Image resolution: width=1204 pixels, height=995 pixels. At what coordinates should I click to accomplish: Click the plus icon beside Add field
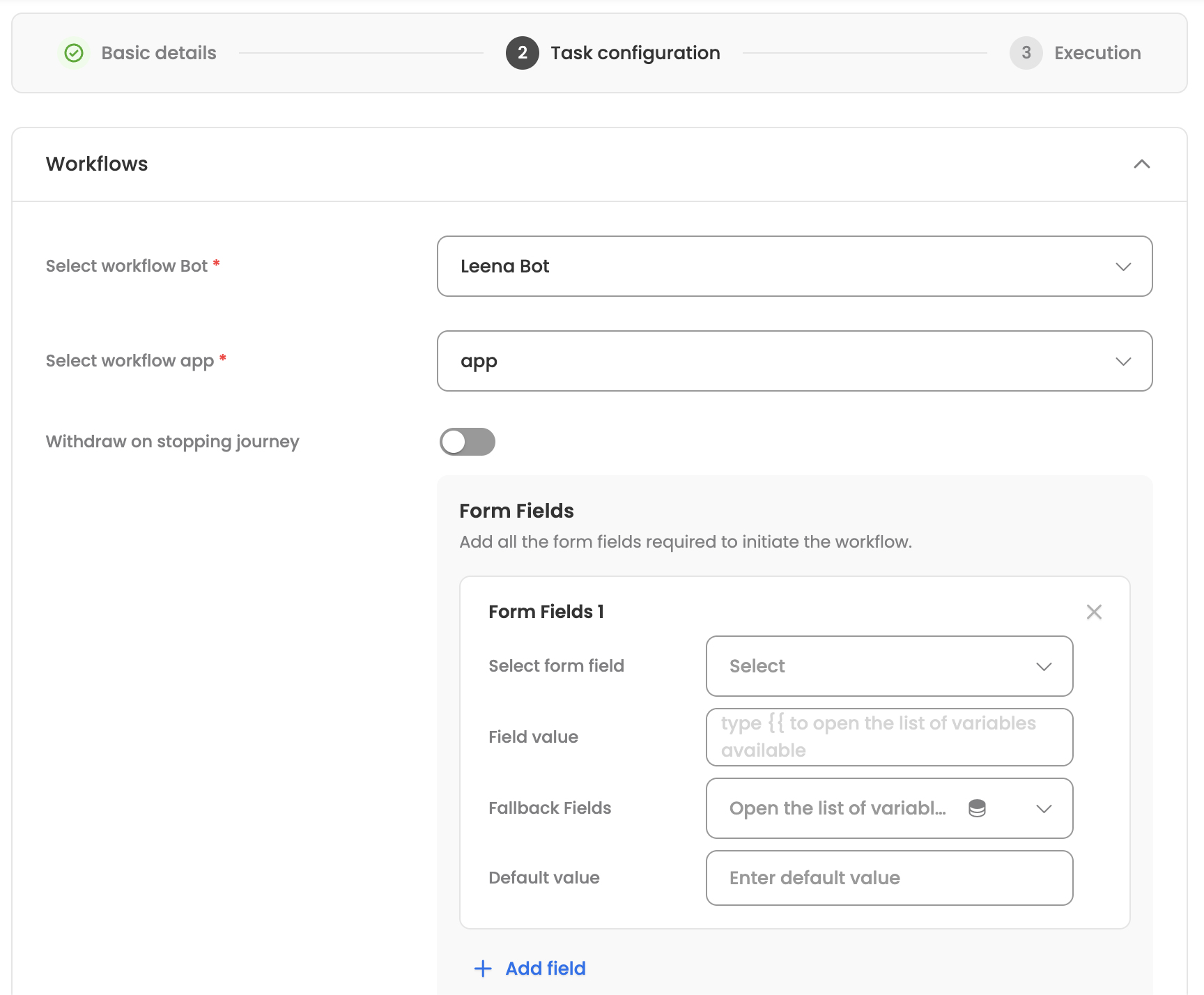tap(483, 969)
